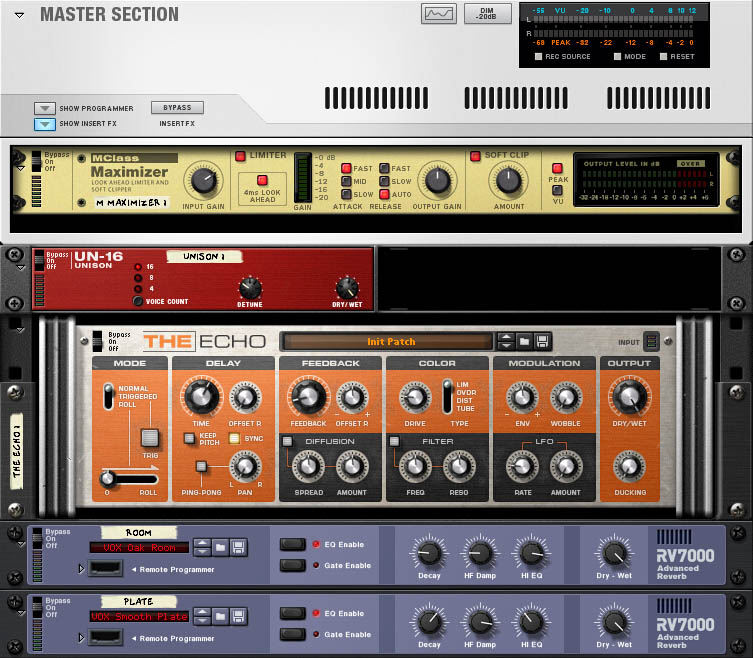
Task: Click the Input Gain knob on Maximizer
Action: point(204,181)
